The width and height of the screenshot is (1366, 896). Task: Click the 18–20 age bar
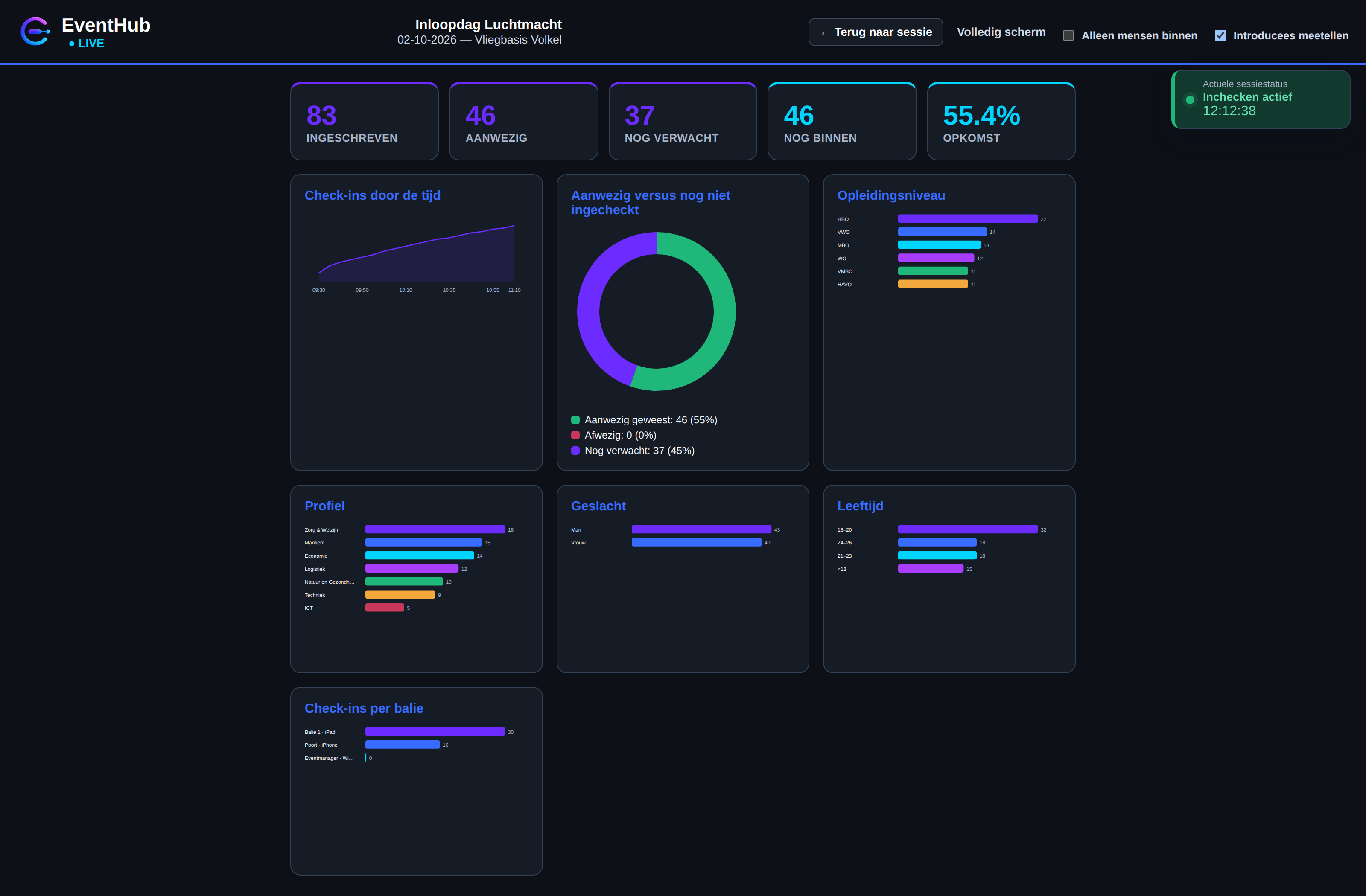(x=968, y=529)
